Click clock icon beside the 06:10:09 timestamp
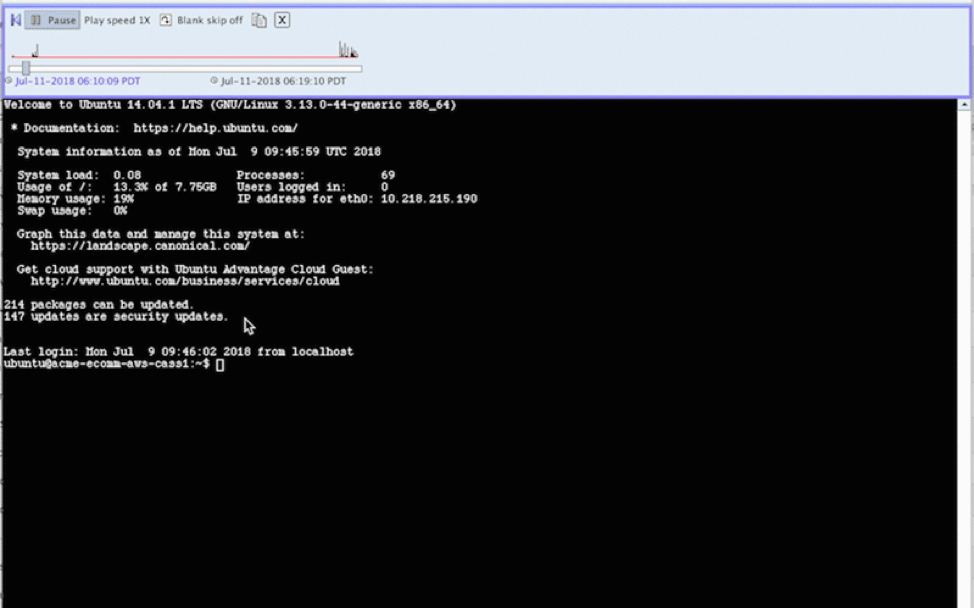This screenshot has height=608, width=974. [10, 81]
